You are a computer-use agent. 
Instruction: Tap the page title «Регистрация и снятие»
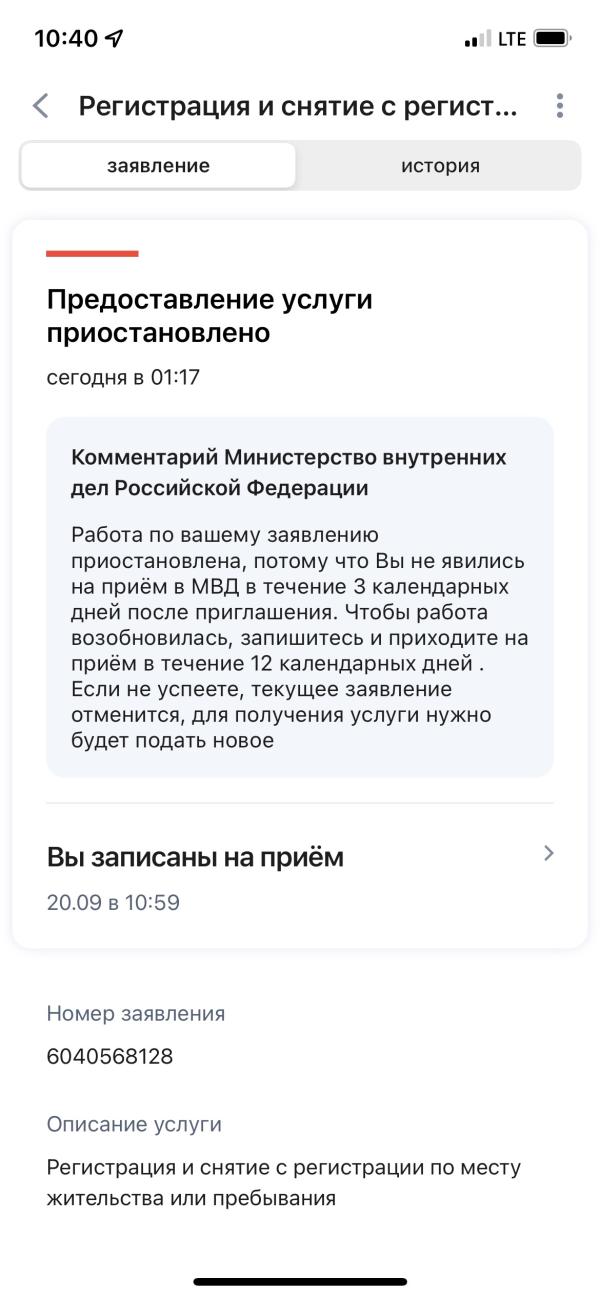point(298,106)
